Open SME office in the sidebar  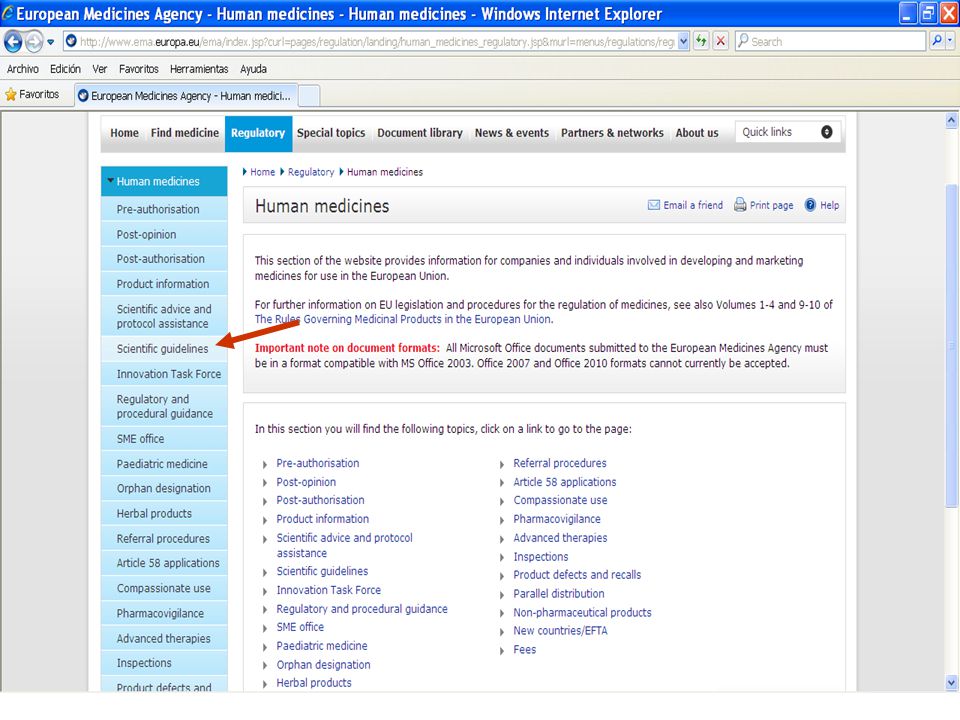(x=164, y=439)
